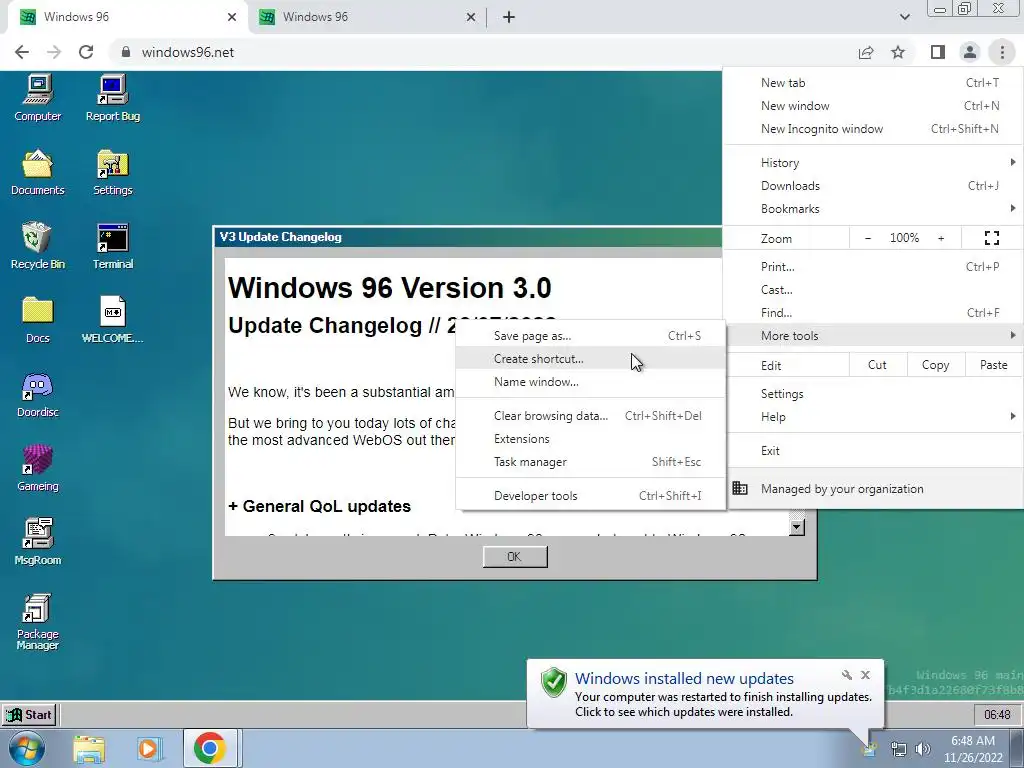Choose Print... in the menu
Screen dimensions: 1024x768
click(x=874, y=266)
